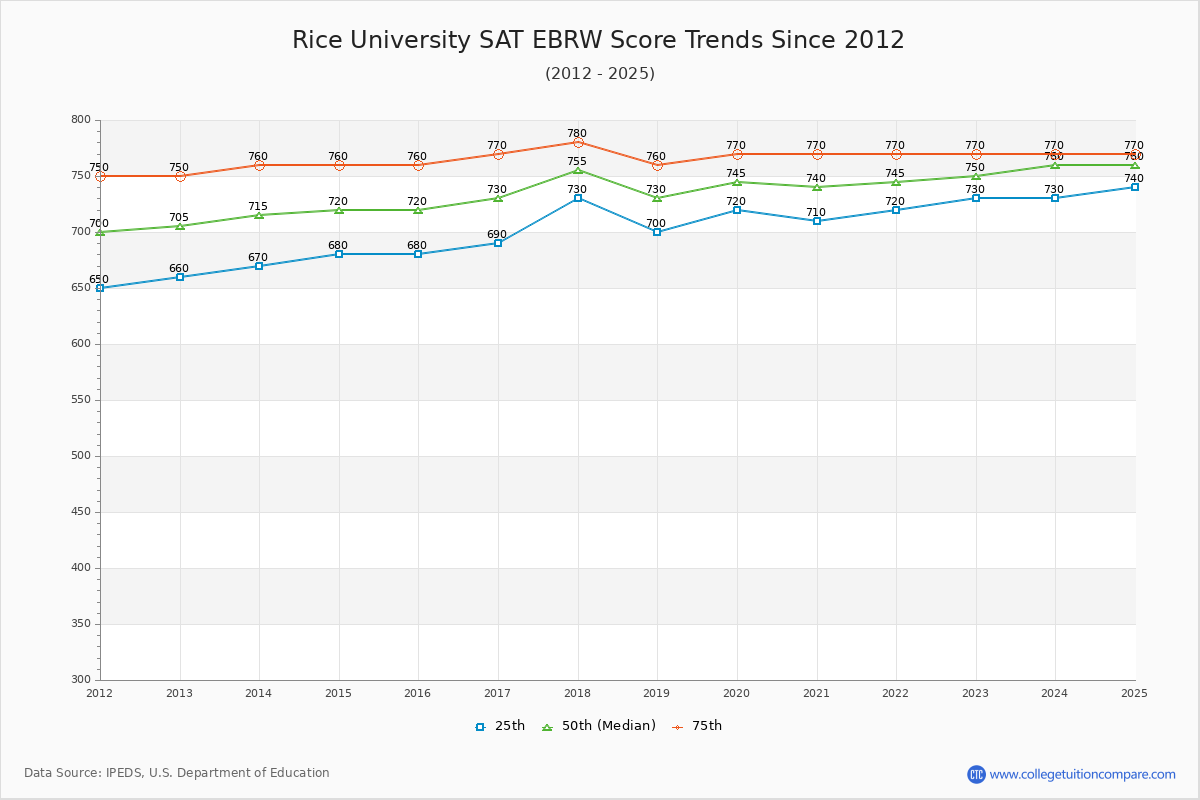The width and height of the screenshot is (1200, 800).
Task: Select the 2025 green marker at 760
Action: pos(1135,164)
